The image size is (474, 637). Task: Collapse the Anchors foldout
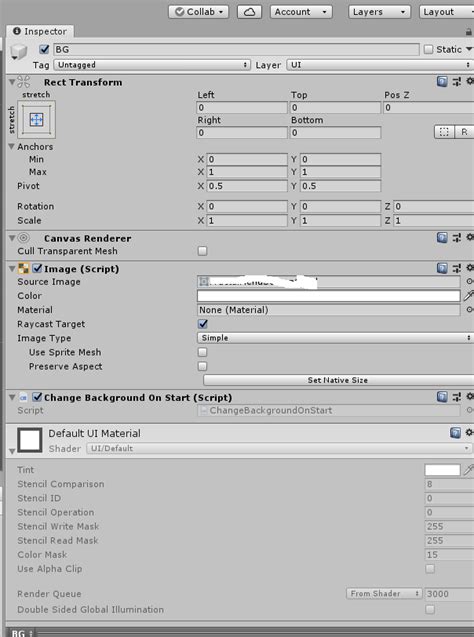tap(11, 146)
